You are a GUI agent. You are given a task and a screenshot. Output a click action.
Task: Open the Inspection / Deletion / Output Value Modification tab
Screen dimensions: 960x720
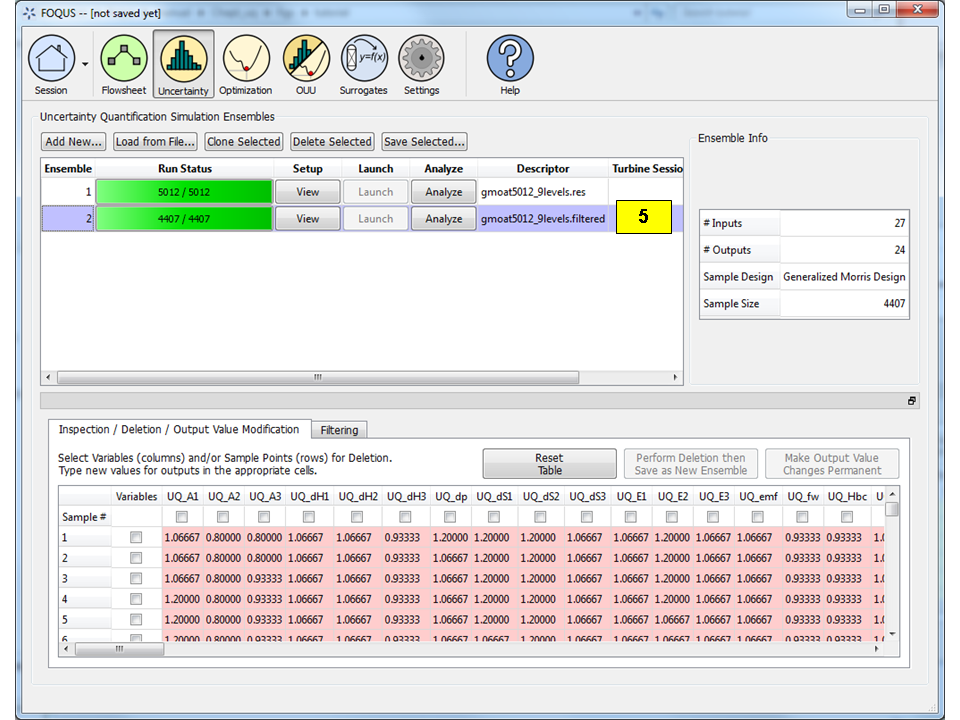[178, 429]
